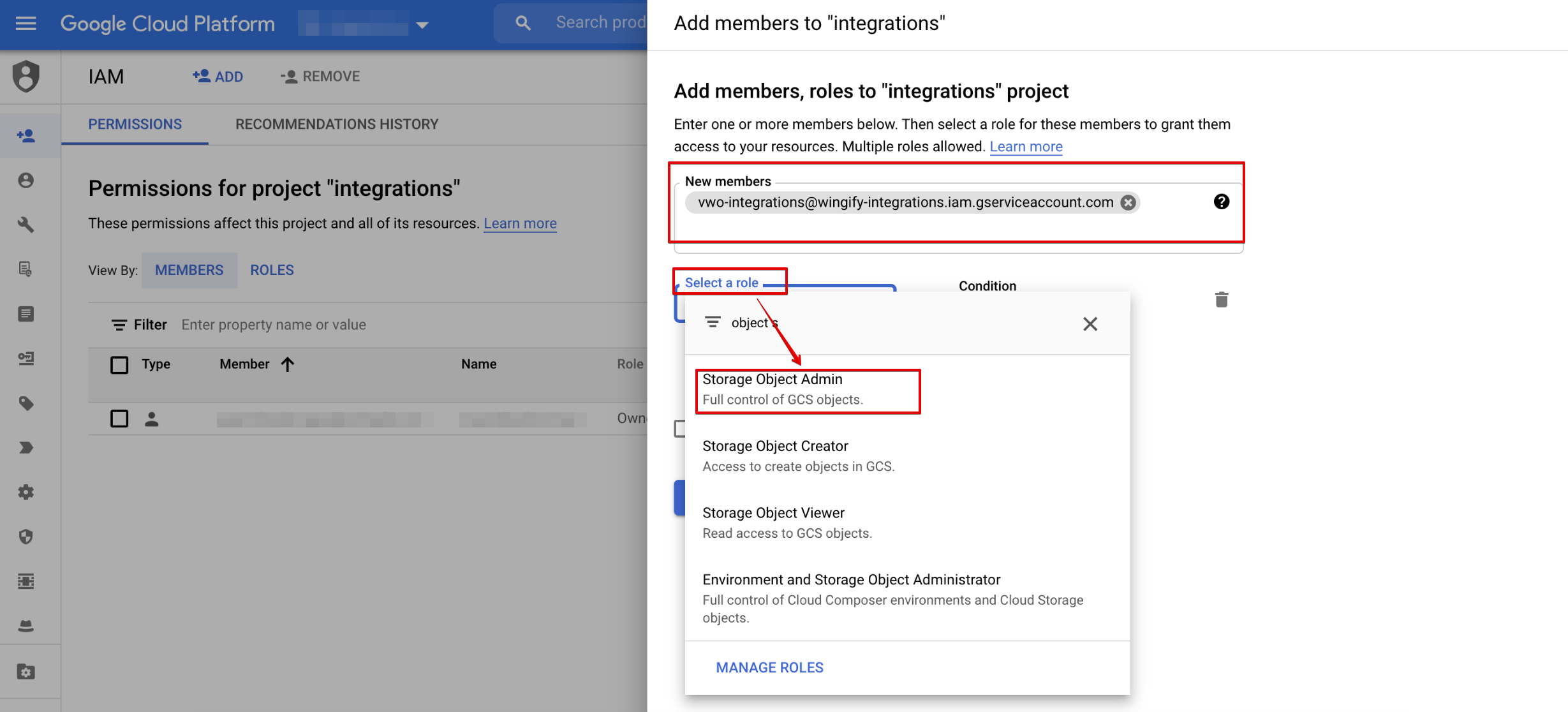Click the Condition column label

[987, 286]
